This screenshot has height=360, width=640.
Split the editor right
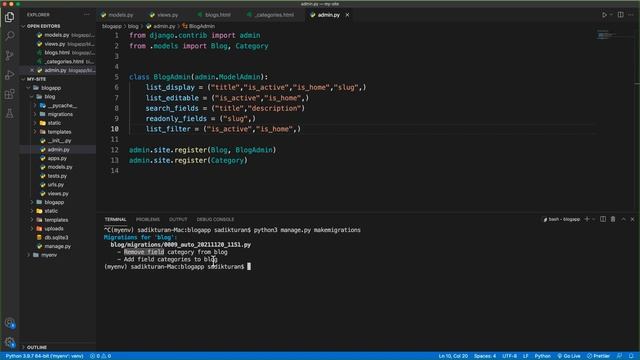click(x=620, y=15)
